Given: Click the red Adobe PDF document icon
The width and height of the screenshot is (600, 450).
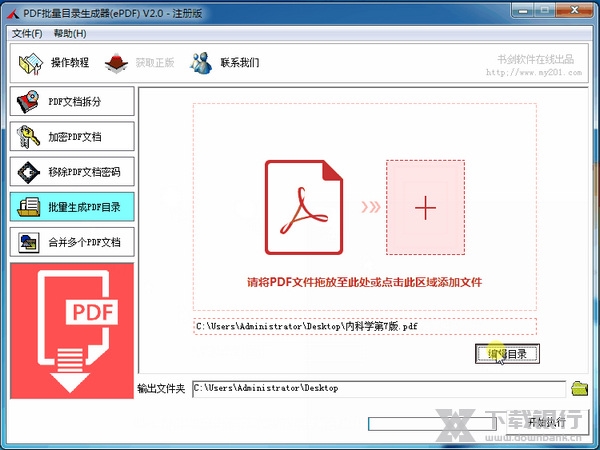Looking at the screenshot, I should pos(304,207).
